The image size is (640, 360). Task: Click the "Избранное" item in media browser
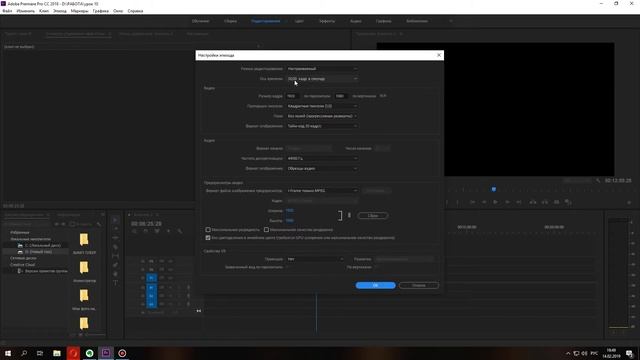pos(20,233)
